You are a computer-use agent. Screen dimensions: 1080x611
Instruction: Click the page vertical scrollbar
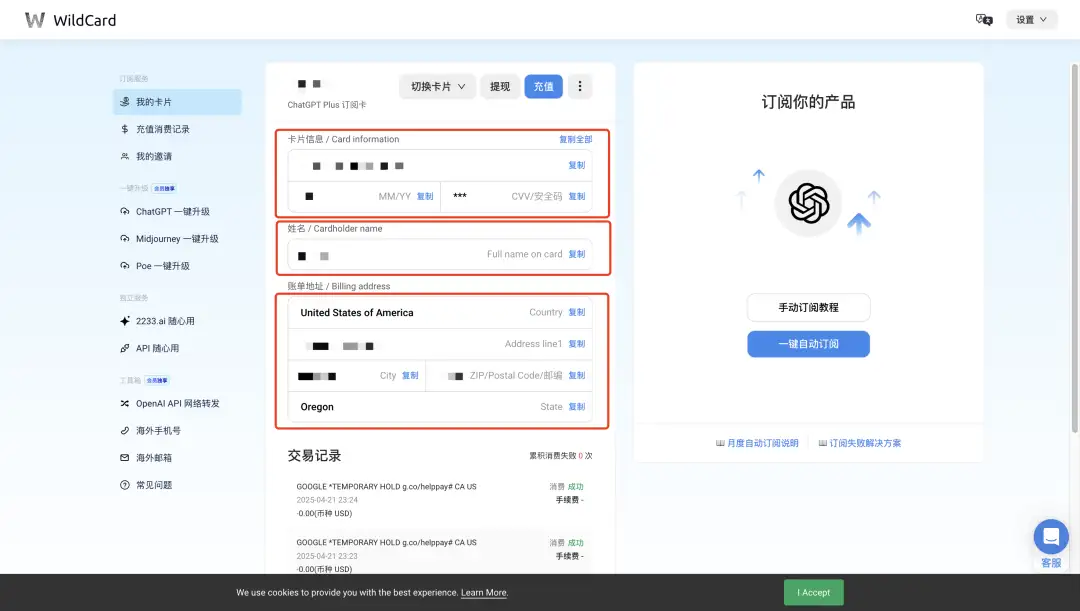[1074, 248]
